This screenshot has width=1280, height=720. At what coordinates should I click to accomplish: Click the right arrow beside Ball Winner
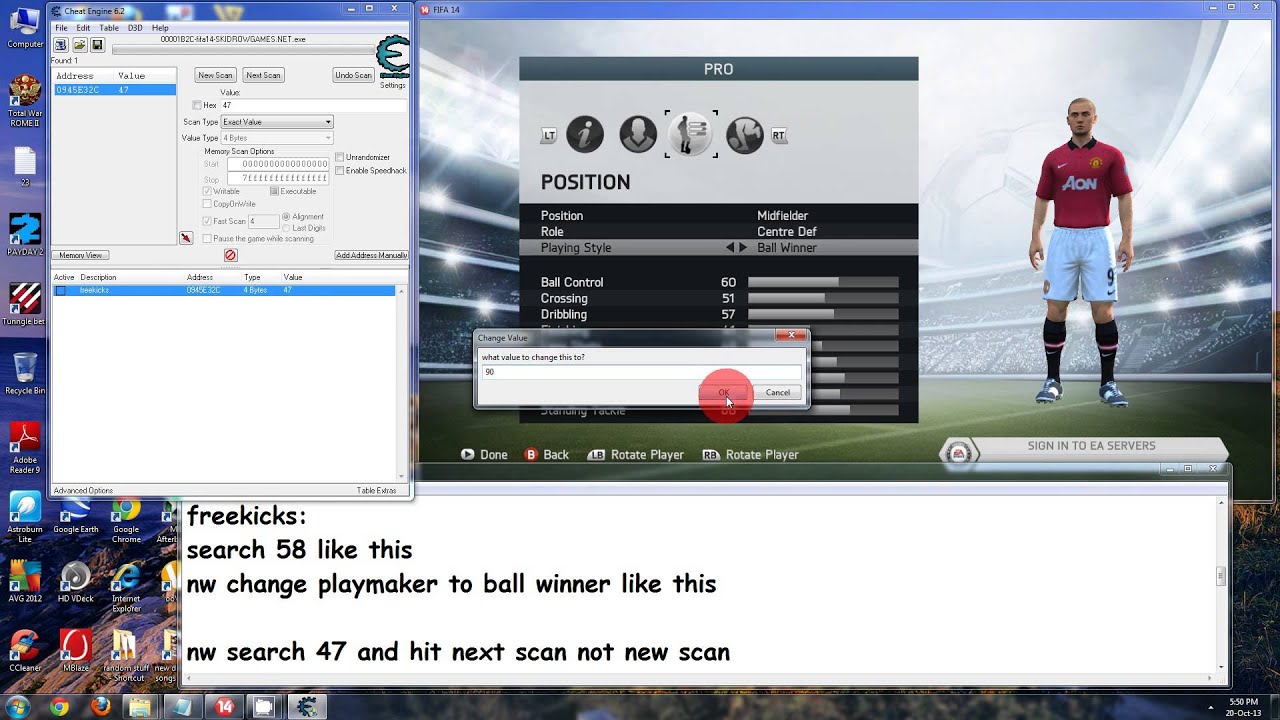point(743,248)
